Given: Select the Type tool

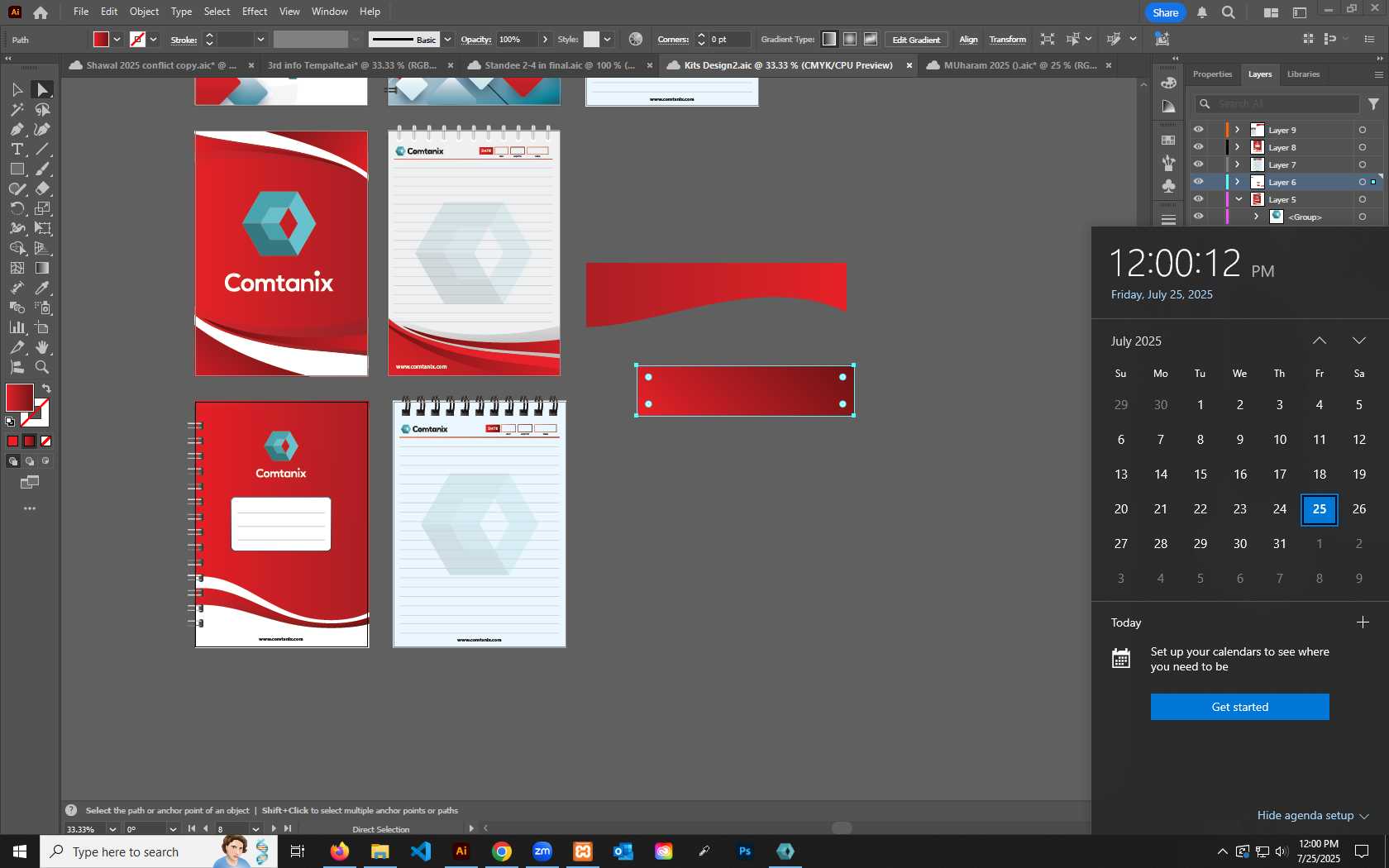Looking at the screenshot, I should pos(17,149).
